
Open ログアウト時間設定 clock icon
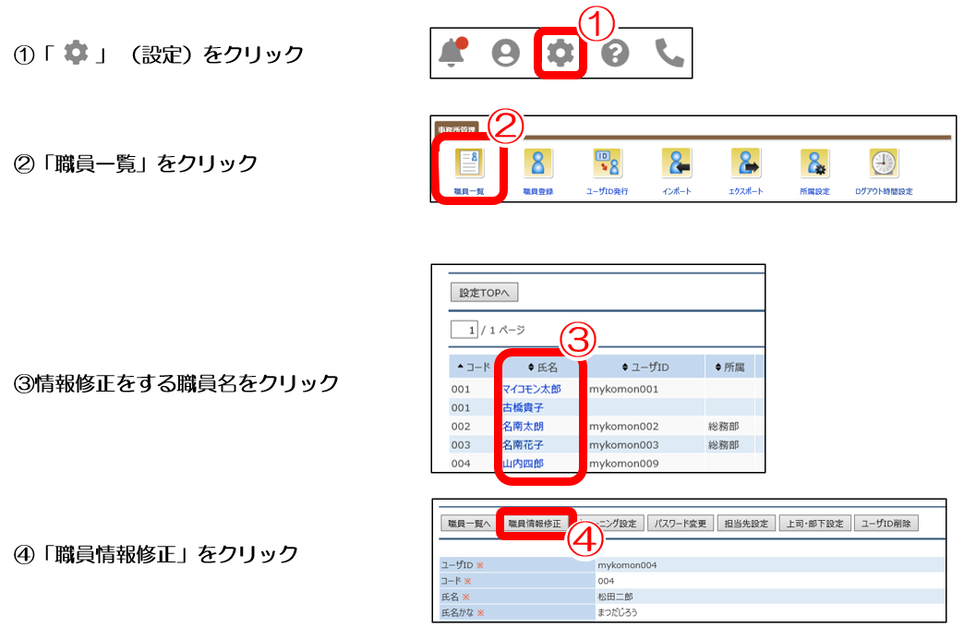883,164
